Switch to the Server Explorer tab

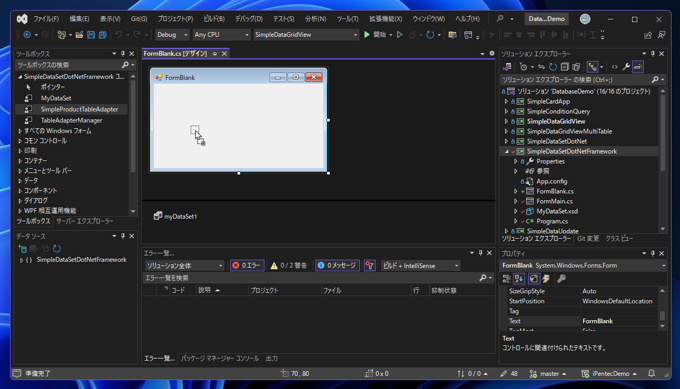(x=85, y=221)
